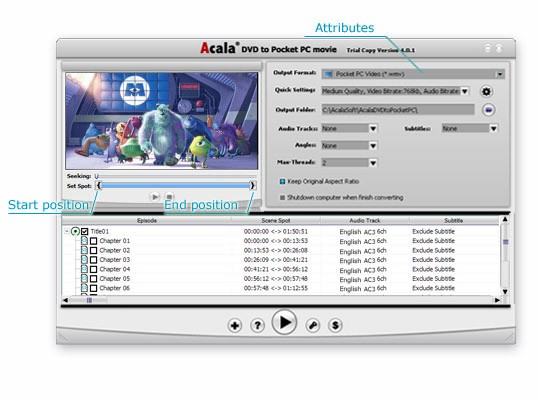540x400 pixels.
Task: Click Chapter 05 English AC3 6ch audio
Action: coord(363,279)
